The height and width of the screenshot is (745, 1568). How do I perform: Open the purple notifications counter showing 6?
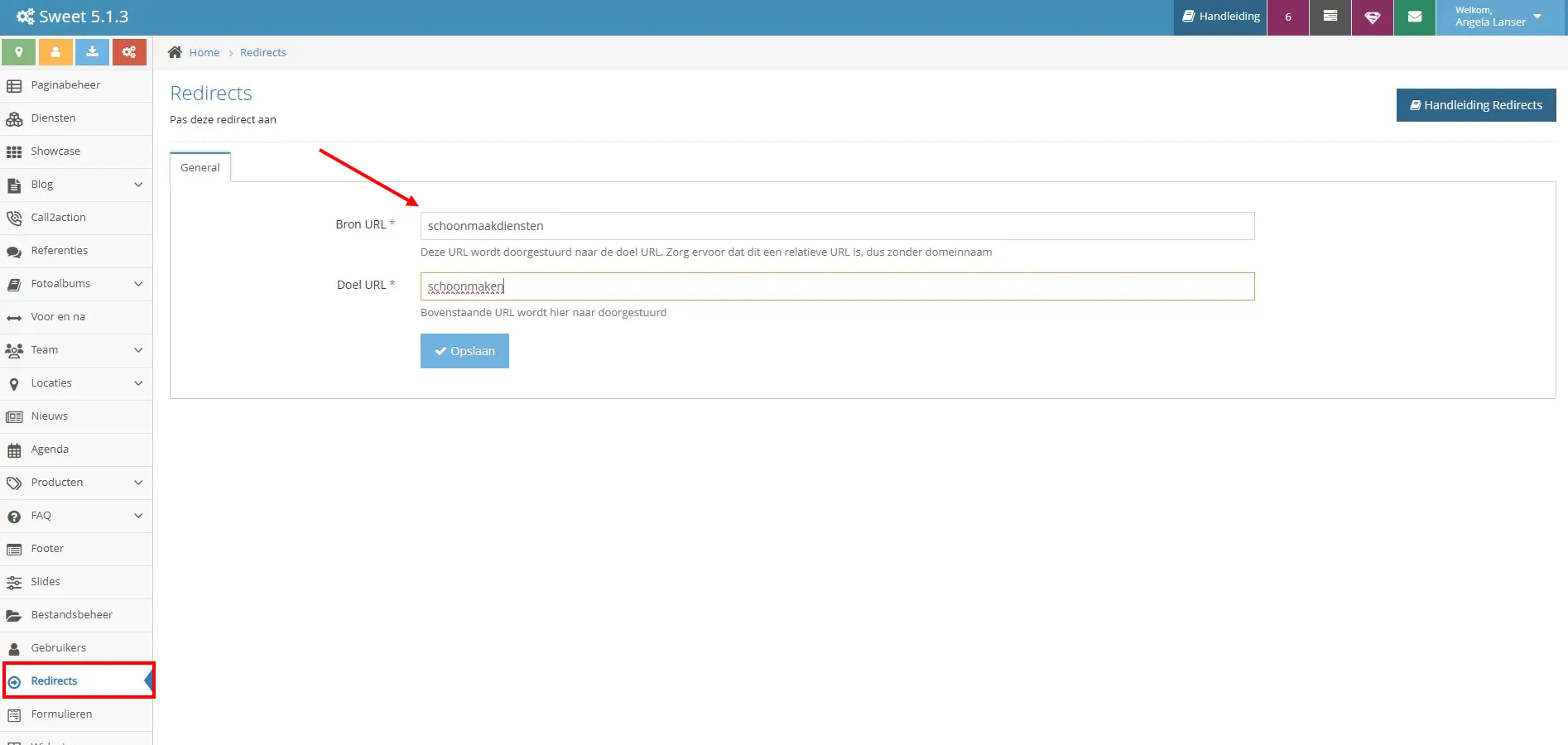pyautogui.click(x=1288, y=17)
